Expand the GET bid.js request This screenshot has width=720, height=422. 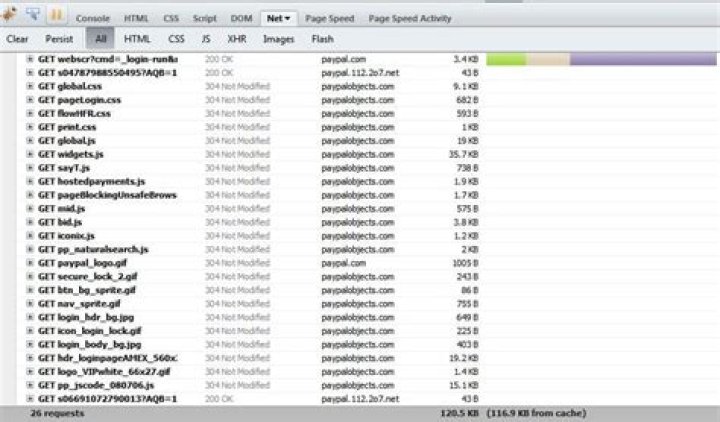coord(30,222)
